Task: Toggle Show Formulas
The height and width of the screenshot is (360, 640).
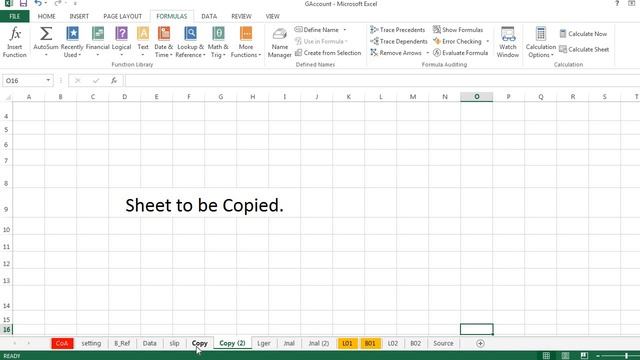Action: 458,30
